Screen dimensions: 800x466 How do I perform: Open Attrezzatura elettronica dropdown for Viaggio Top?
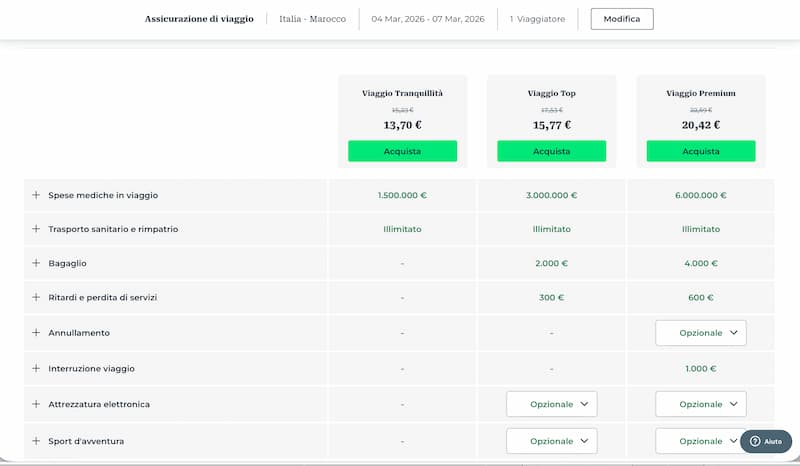[551, 404]
